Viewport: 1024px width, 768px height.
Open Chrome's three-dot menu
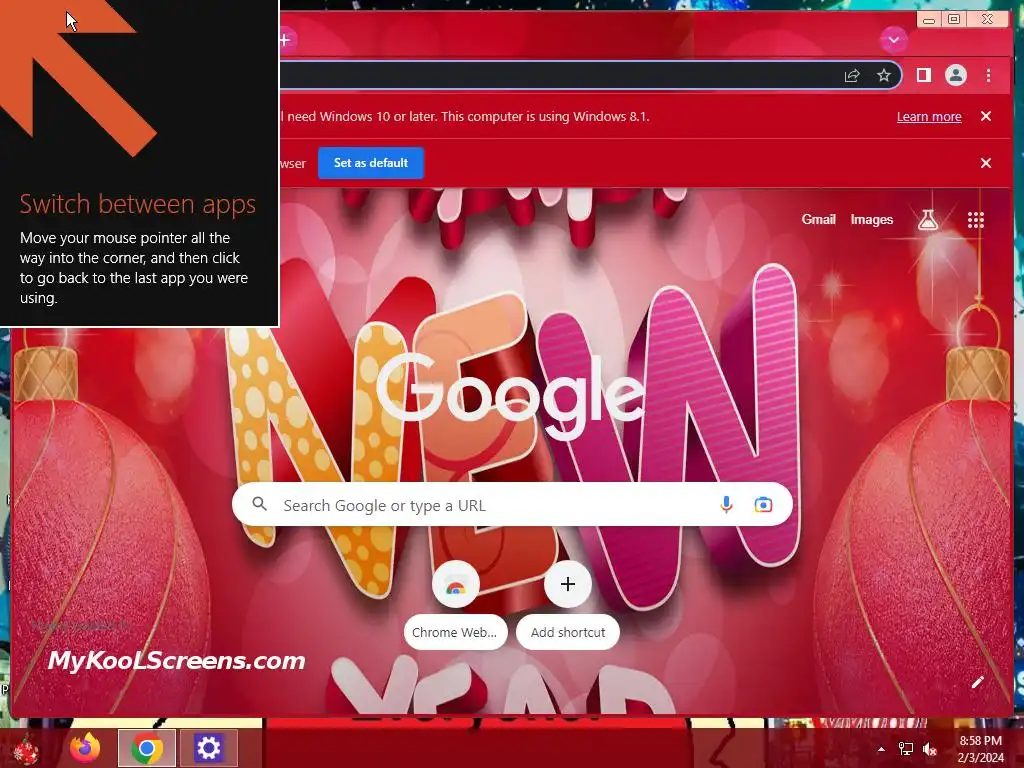point(988,76)
